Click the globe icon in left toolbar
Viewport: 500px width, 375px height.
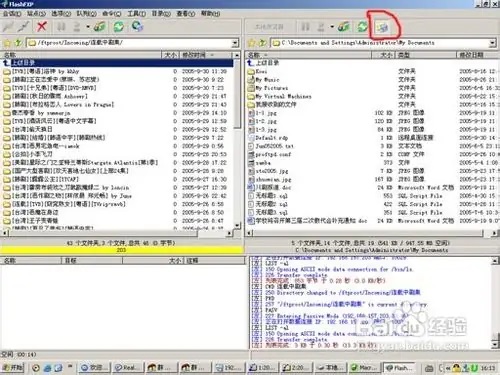coord(137,26)
